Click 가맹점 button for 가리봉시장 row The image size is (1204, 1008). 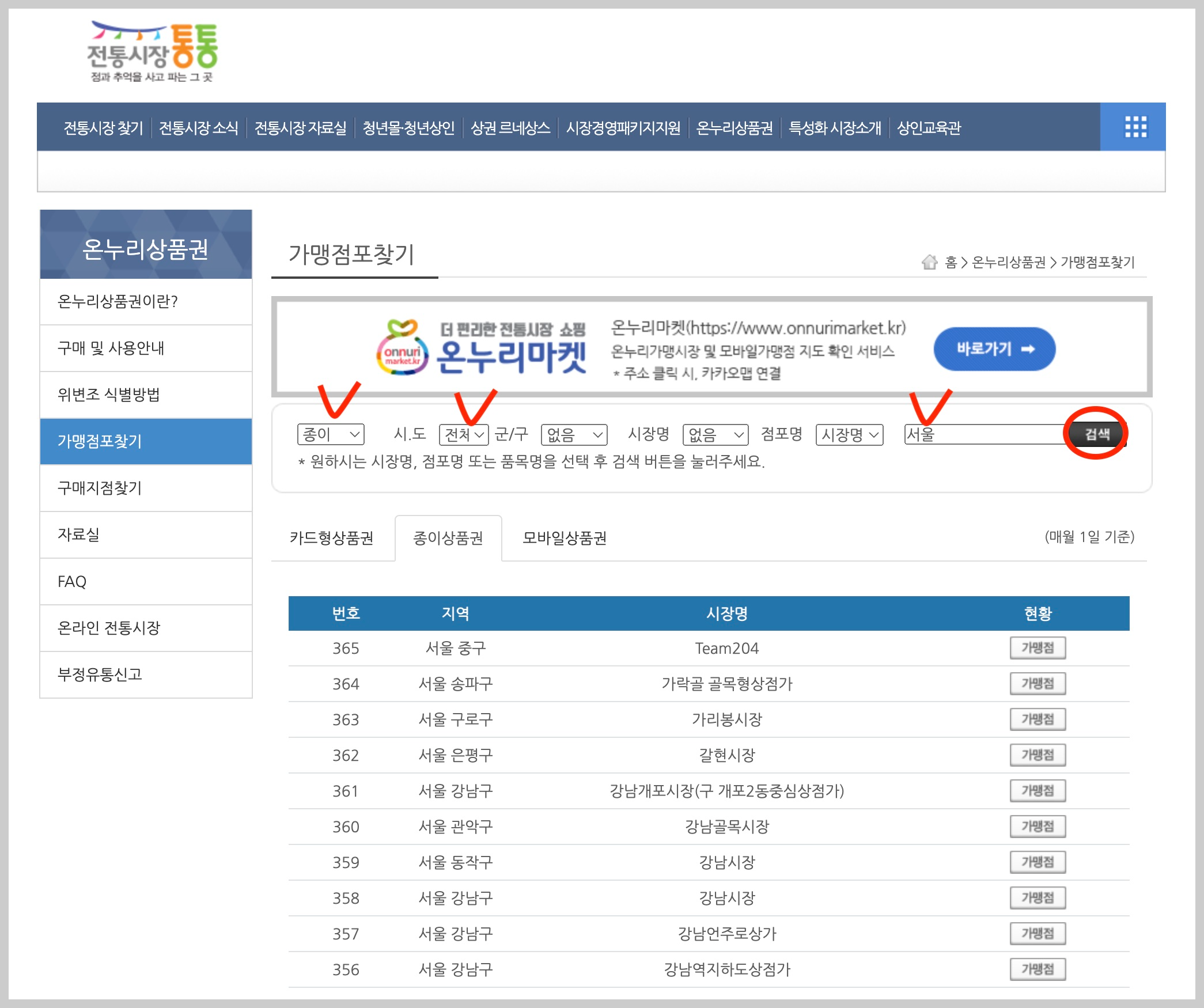pos(1037,719)
